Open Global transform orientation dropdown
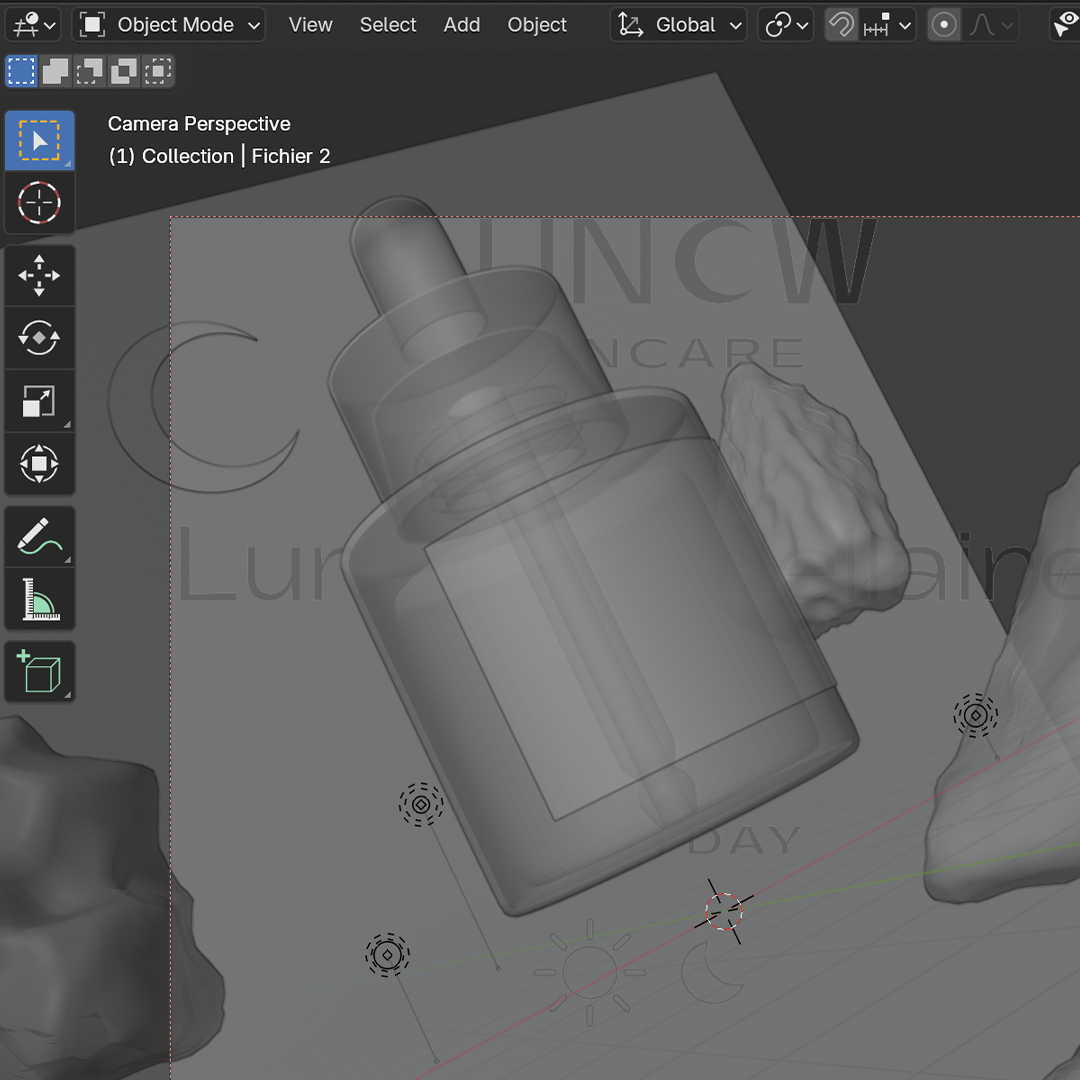 678,25
